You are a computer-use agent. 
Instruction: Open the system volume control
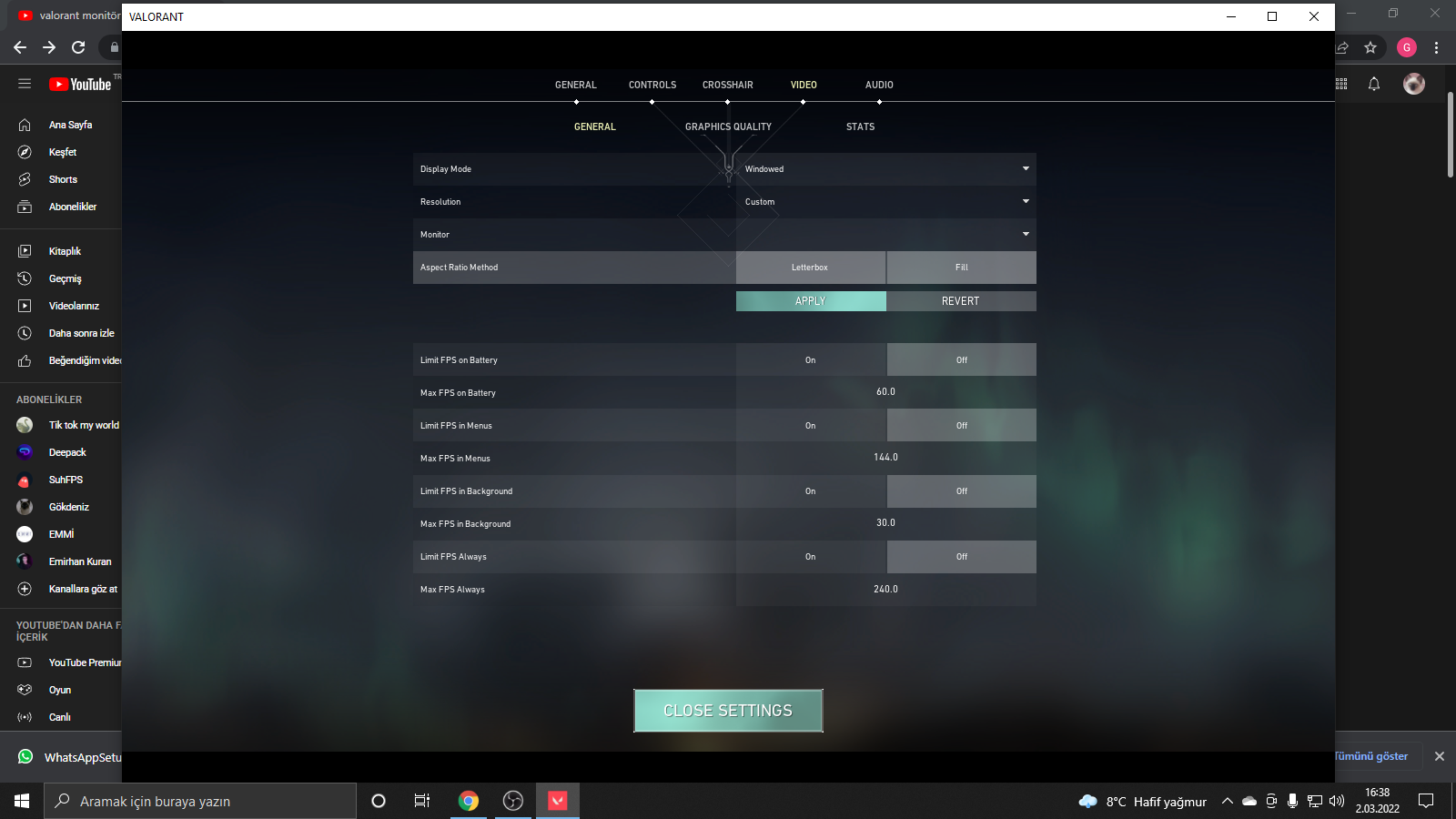pyautogui.click(x=1337, y=801)
